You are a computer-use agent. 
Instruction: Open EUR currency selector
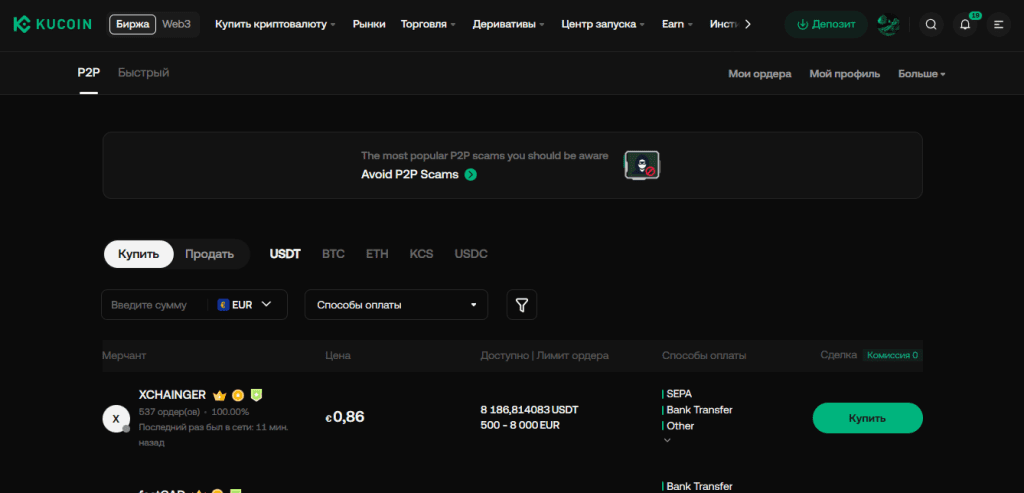click(244, 304)
